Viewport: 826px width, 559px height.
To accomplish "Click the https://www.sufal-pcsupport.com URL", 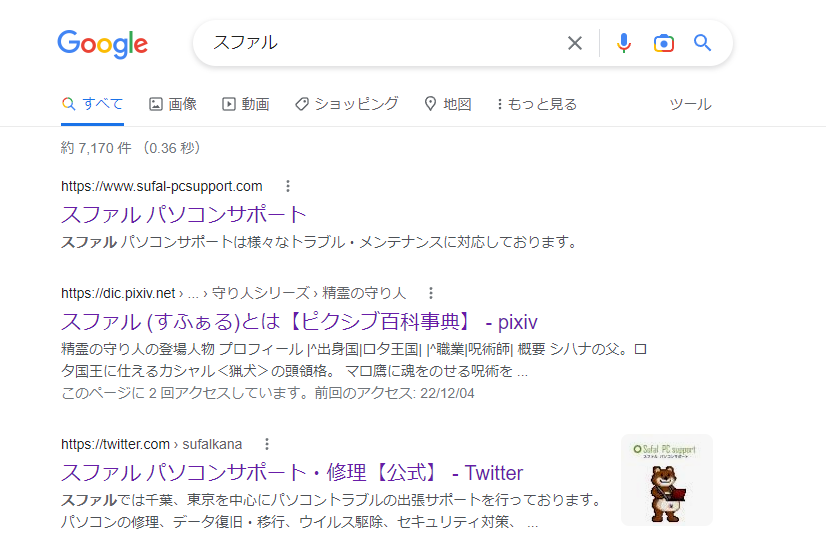I will [x=162, y=186].
